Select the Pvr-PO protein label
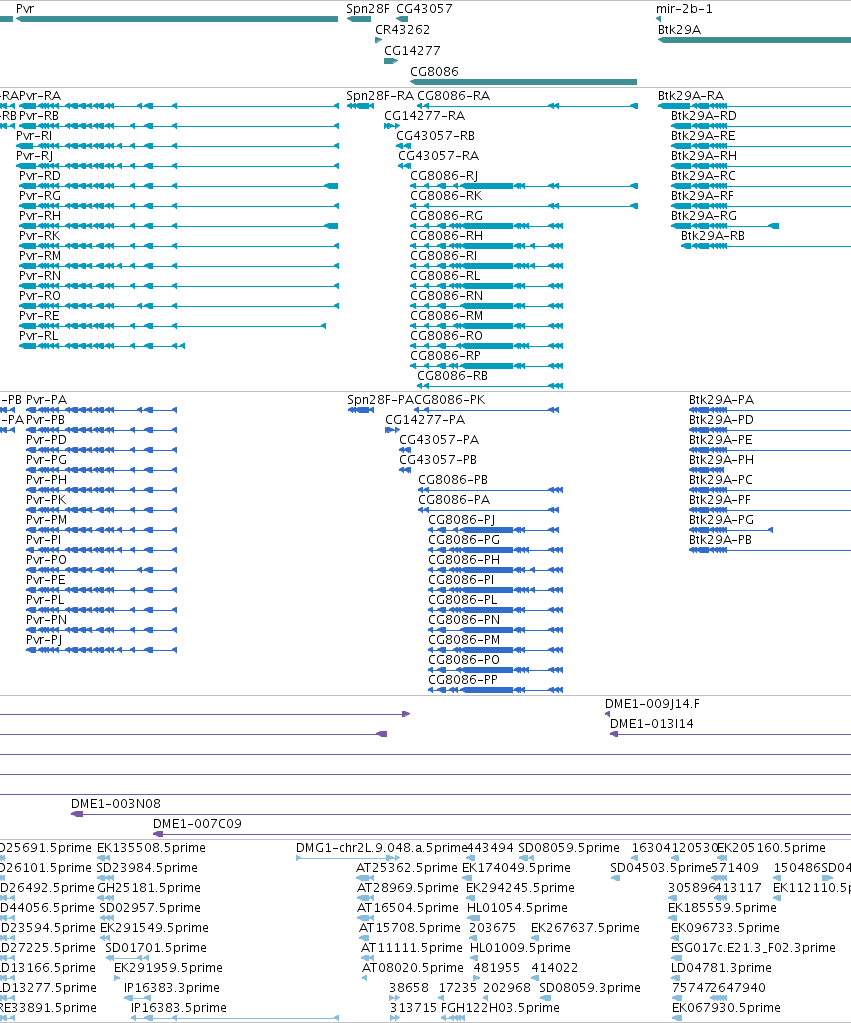Image resolution: width=851 pixels, height=1023 pixels. [x=46, y=560]
